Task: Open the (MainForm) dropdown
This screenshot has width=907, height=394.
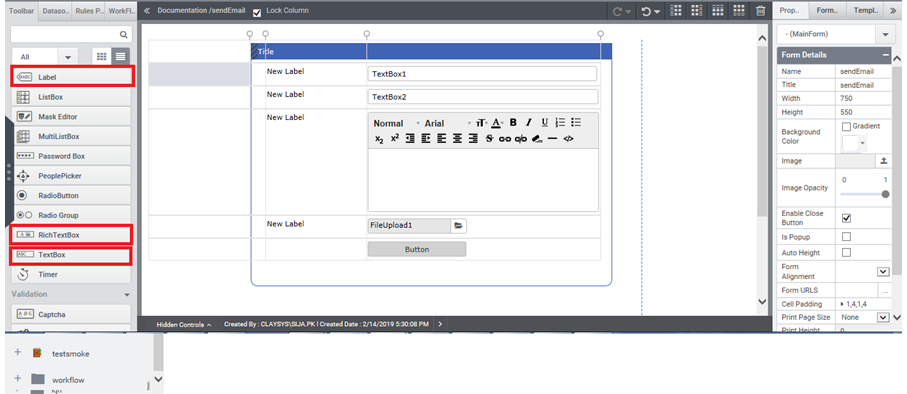Action: 833,34
